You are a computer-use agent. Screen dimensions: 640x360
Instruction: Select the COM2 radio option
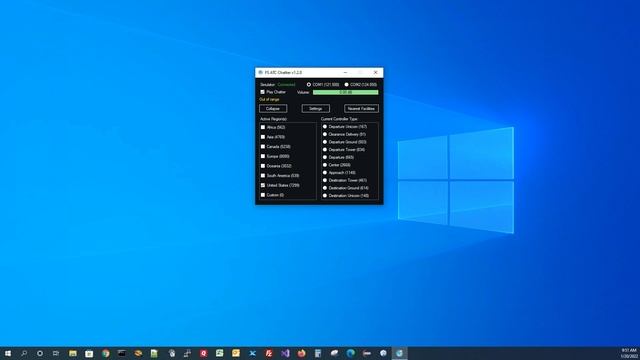pyautogui.click(x=347, y=84)
